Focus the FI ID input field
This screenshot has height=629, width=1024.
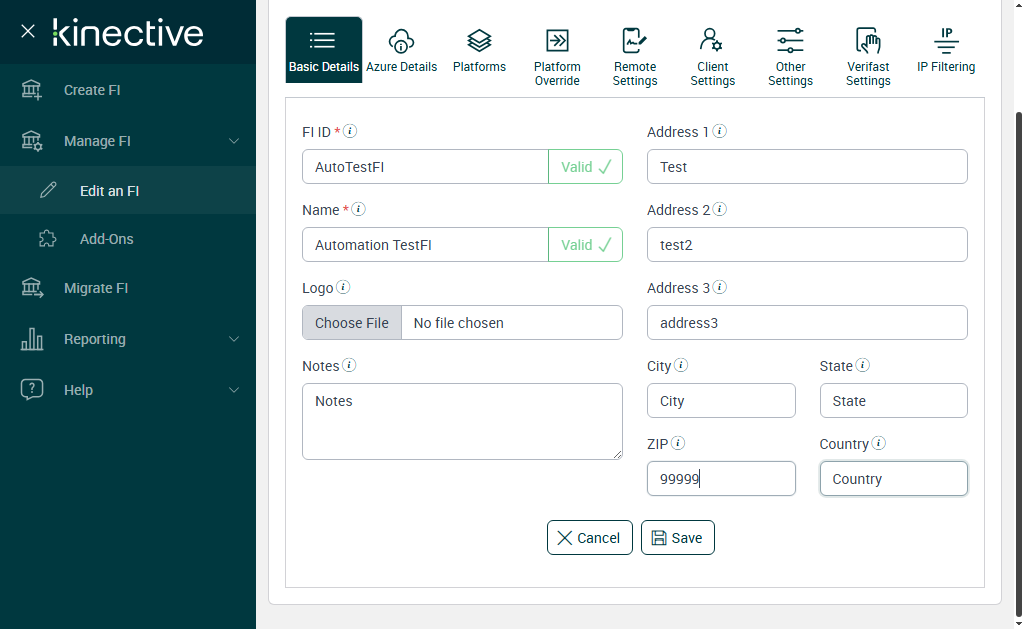[425, 167]
